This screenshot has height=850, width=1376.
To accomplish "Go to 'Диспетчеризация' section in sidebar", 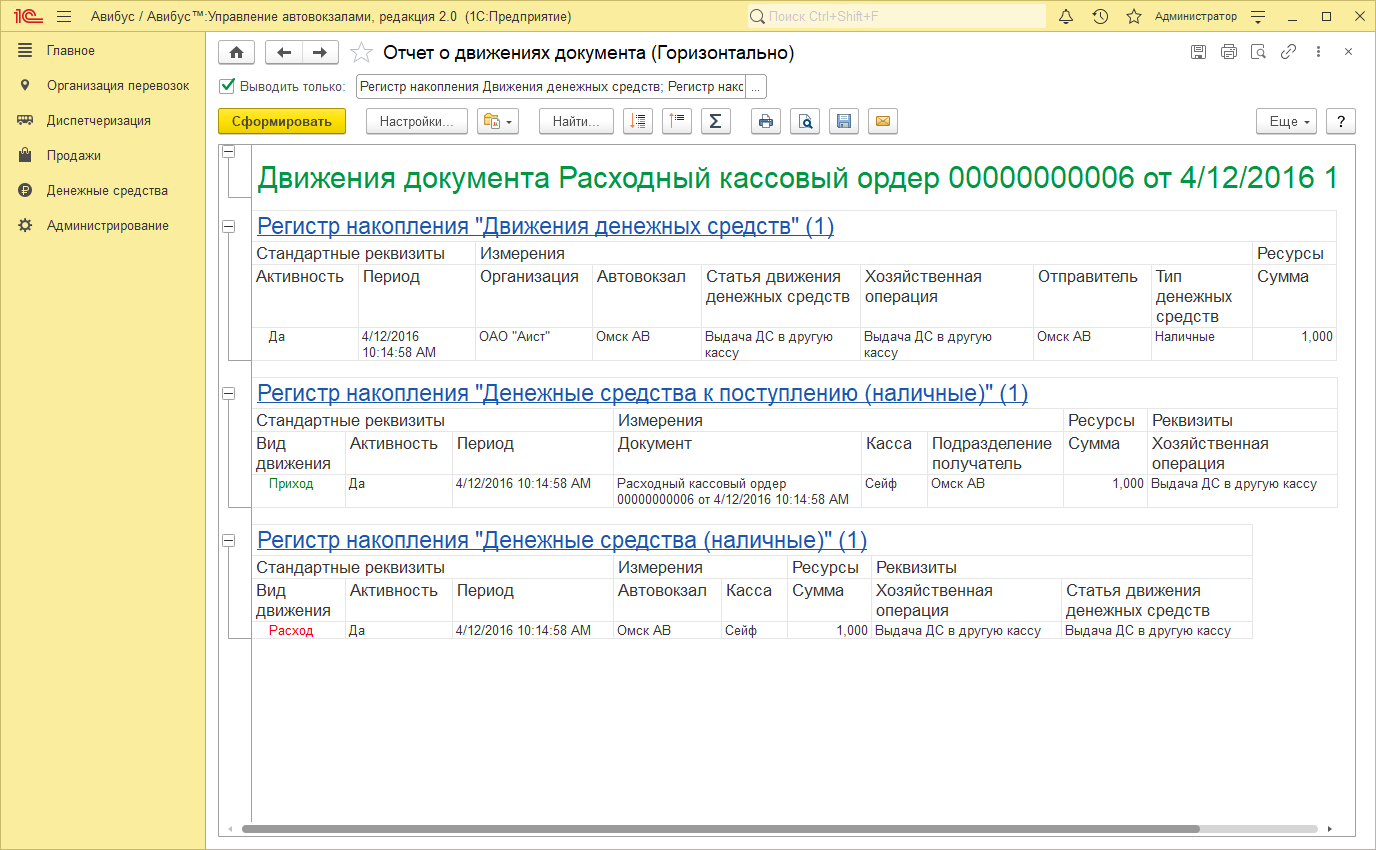I will point(98,121).
